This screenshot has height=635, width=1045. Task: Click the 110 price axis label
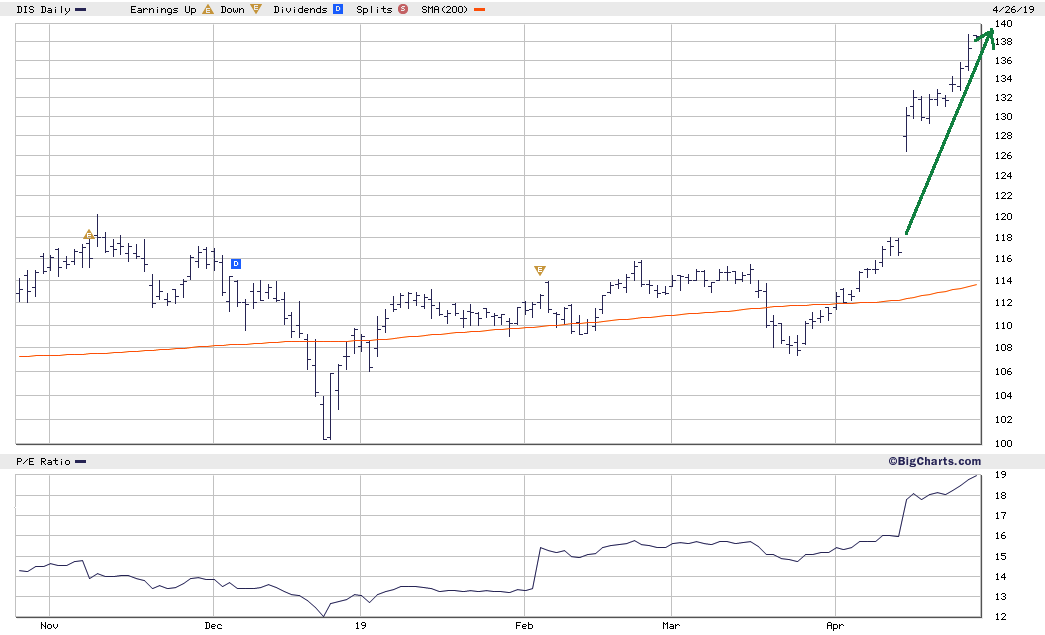[x=1004, y=325]
